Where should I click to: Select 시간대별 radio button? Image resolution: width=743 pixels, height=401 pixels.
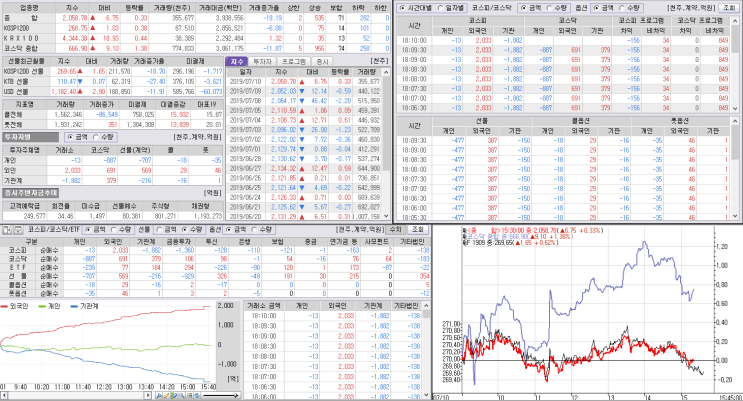click(x=402, y=8)
